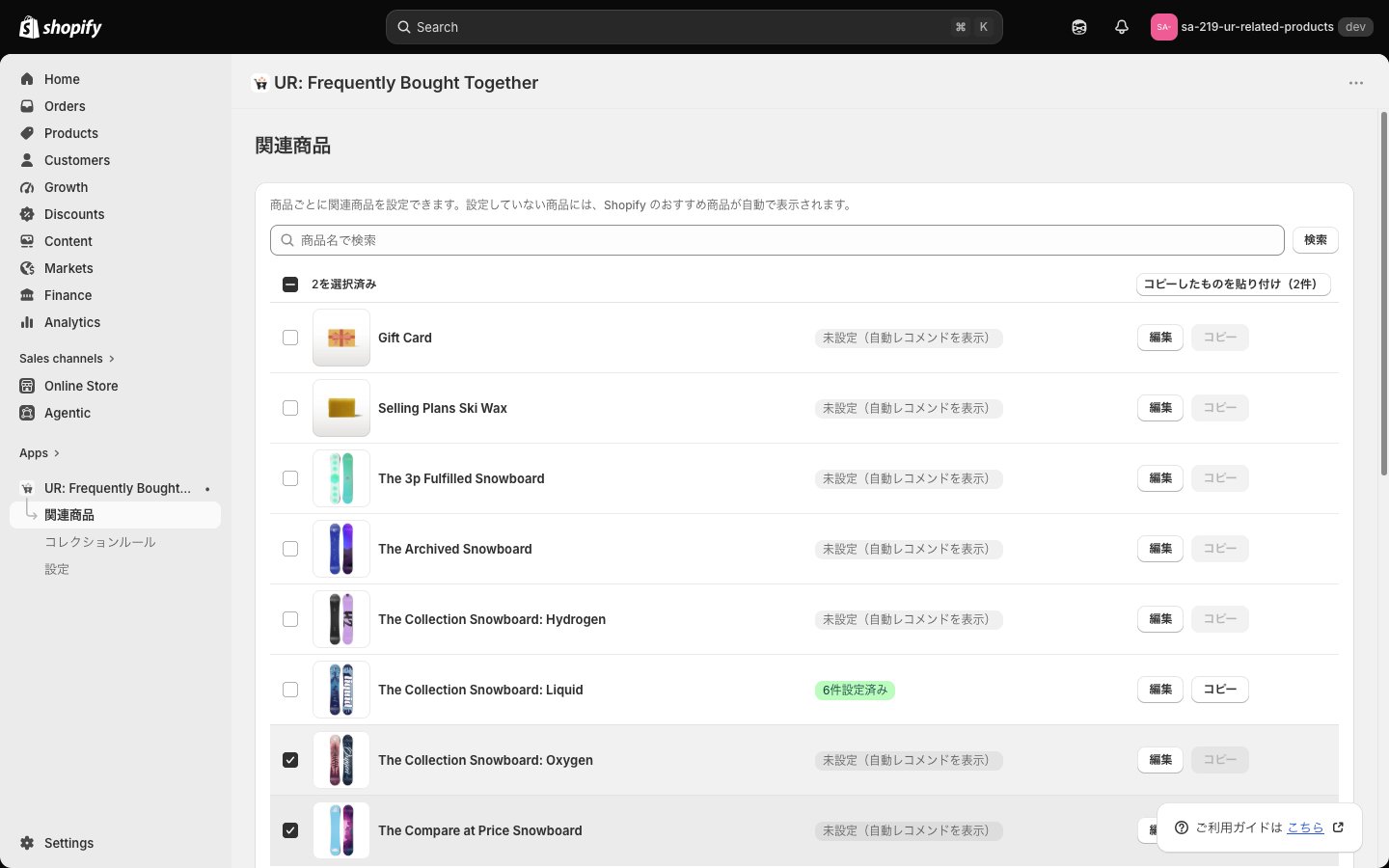The width and height of the screenshot is (1389, 868).
Task: Click 編集 for Gift Card
Action: point(1160,338)
